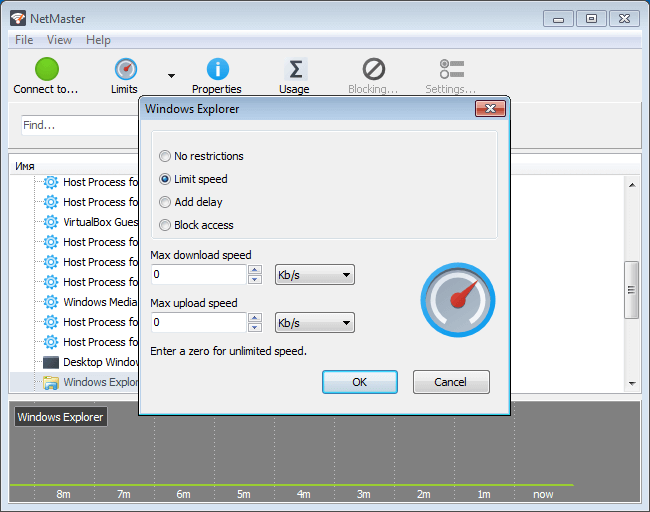Maximize the NetMaster window
650x512 pixels.
[592, 19]
